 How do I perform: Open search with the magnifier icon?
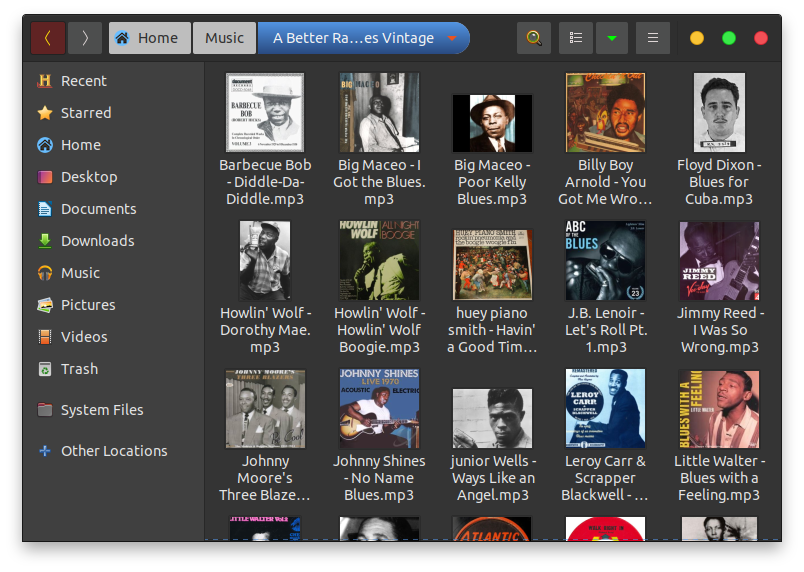pyautogui.click(x=534, y=38)
